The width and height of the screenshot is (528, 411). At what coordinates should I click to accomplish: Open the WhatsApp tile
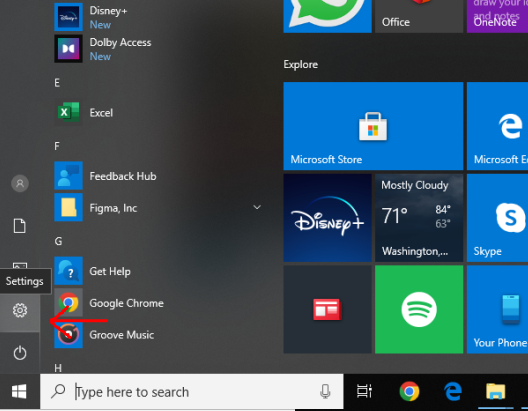click(x=327, y=16)
